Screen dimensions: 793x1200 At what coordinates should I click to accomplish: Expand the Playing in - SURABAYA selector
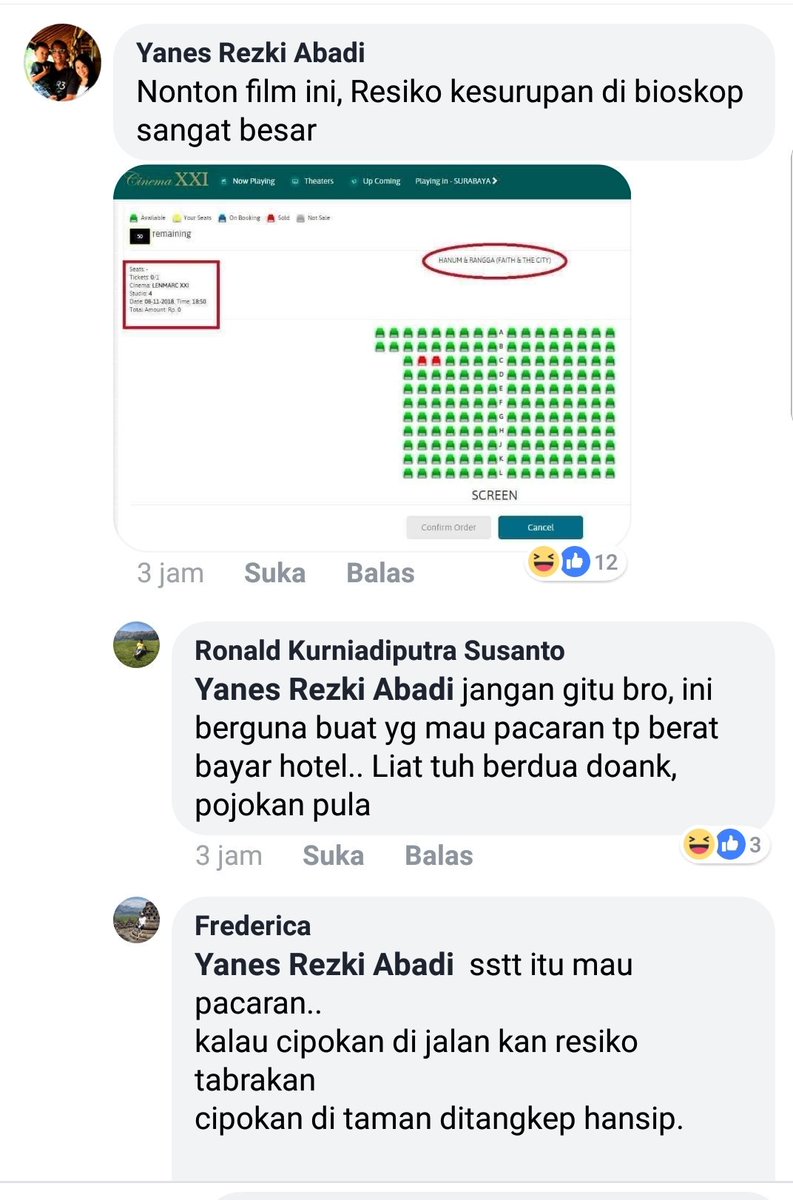[x=456, y=181]
